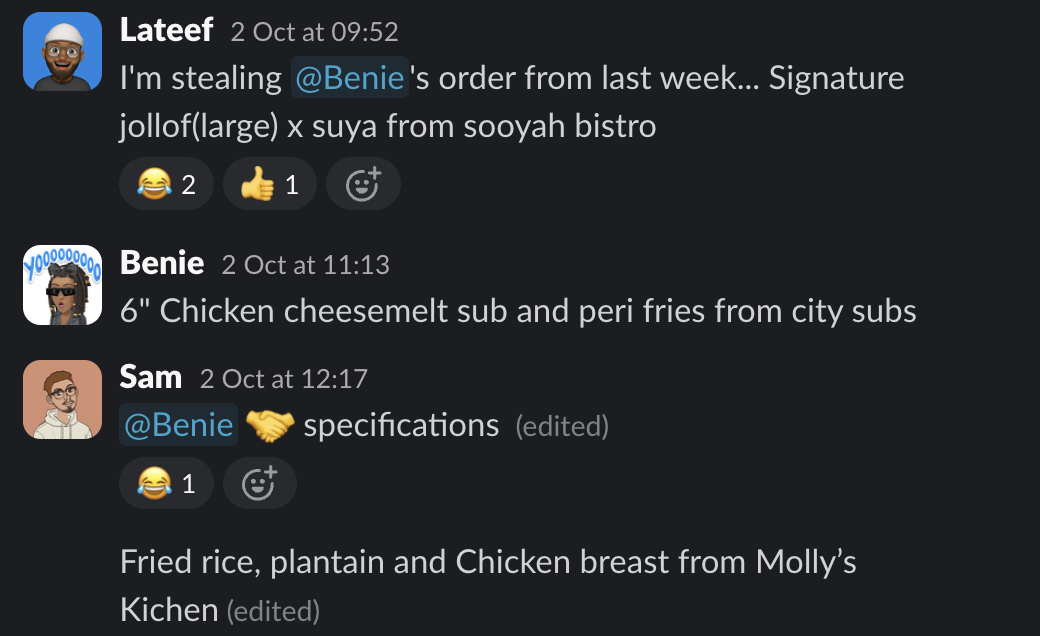This screenshot has height=636, width=1040.
Task: Open the 2 Oct at 12:17 timestamp
Action: tap(283, 379)
